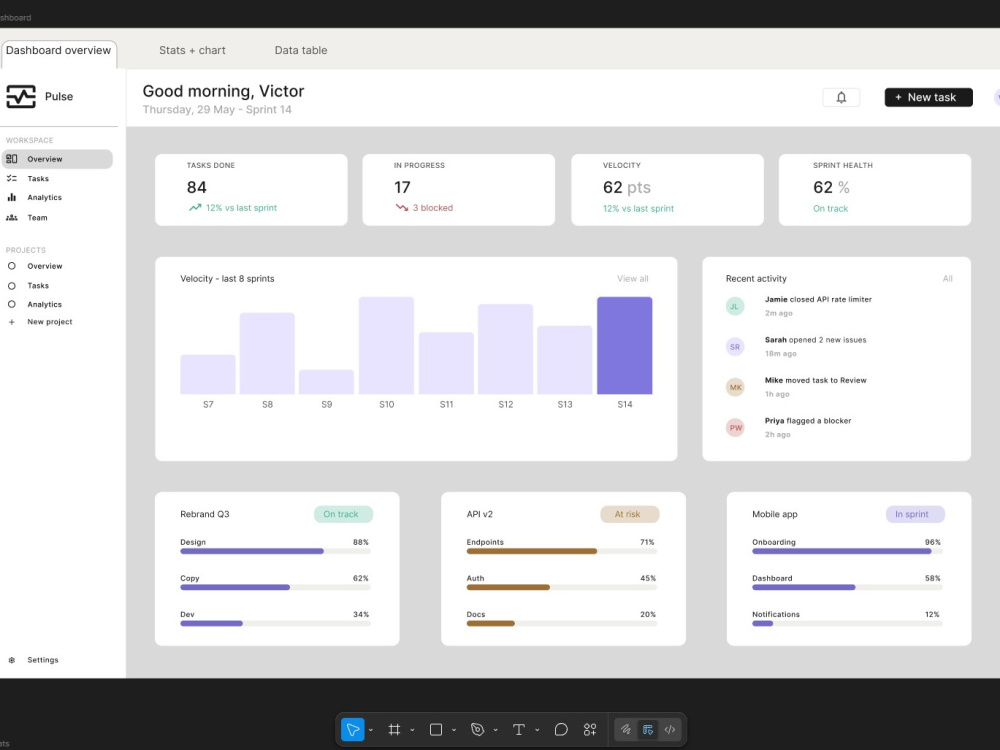
Task: Open Text tool options dropdown arrow
Action: (537, 730)
